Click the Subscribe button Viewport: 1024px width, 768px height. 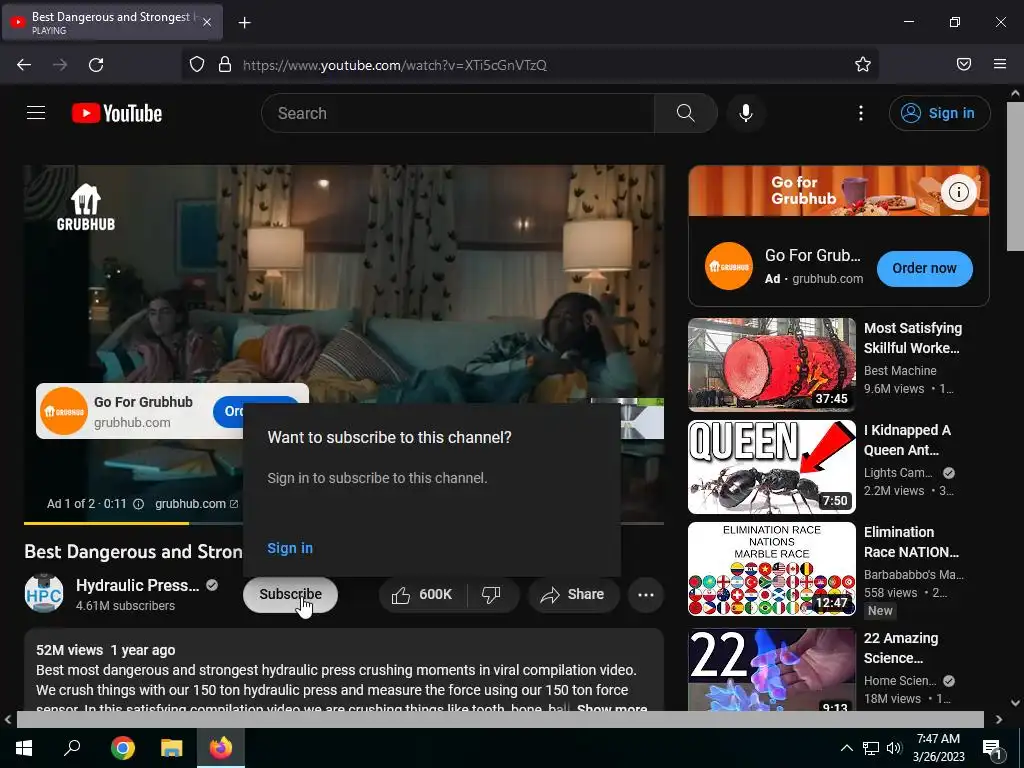290,594
